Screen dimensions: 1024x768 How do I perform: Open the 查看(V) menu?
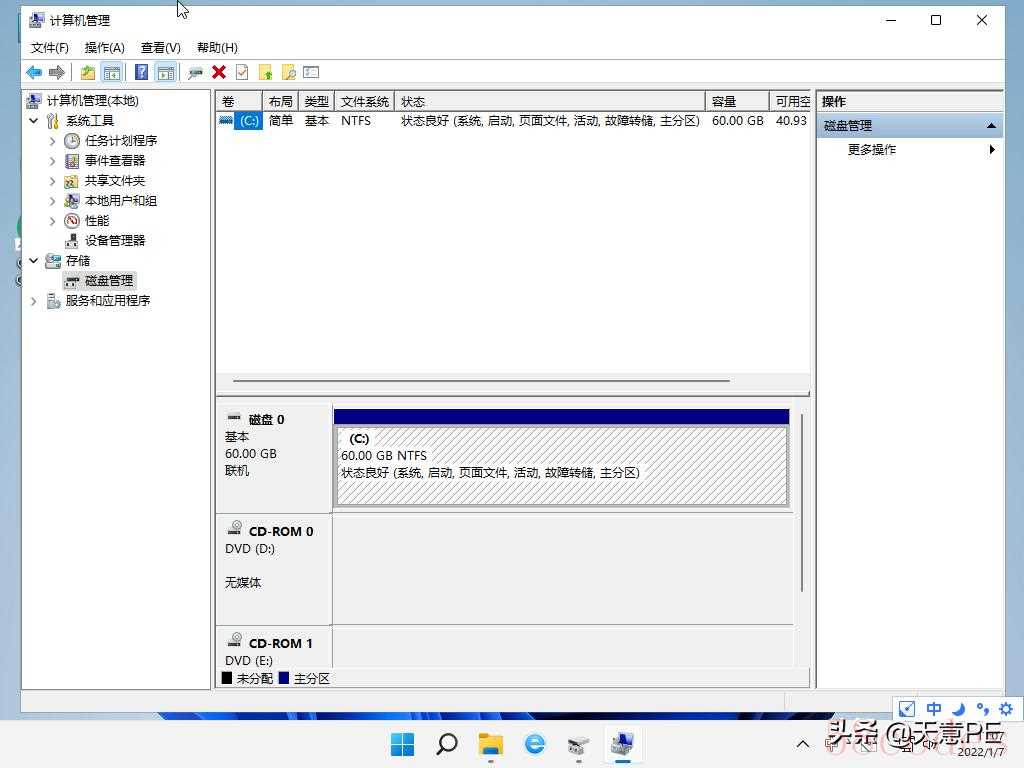coord(160,47)
